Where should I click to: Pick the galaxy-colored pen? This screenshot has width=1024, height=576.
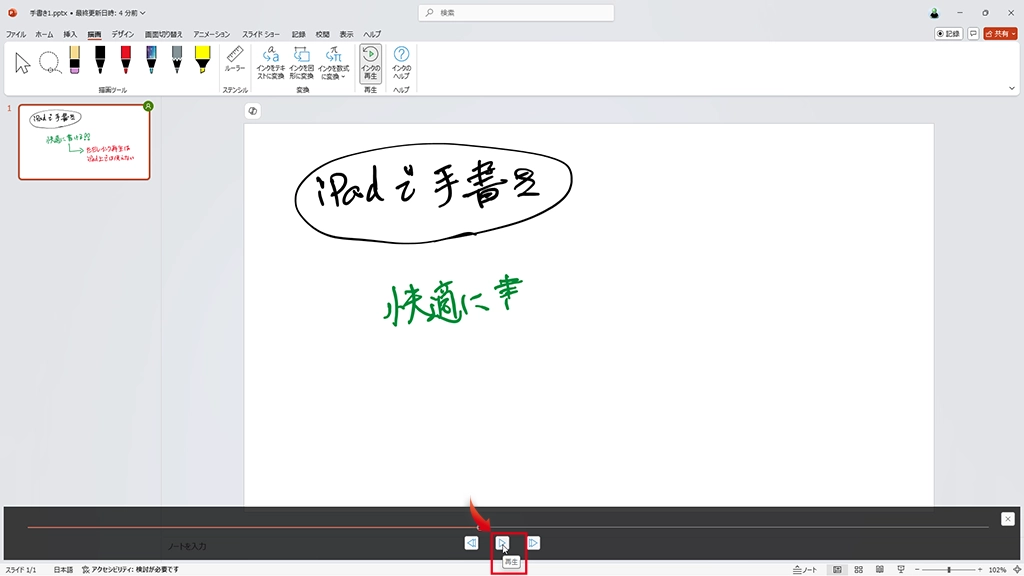[x=152, y=60]
